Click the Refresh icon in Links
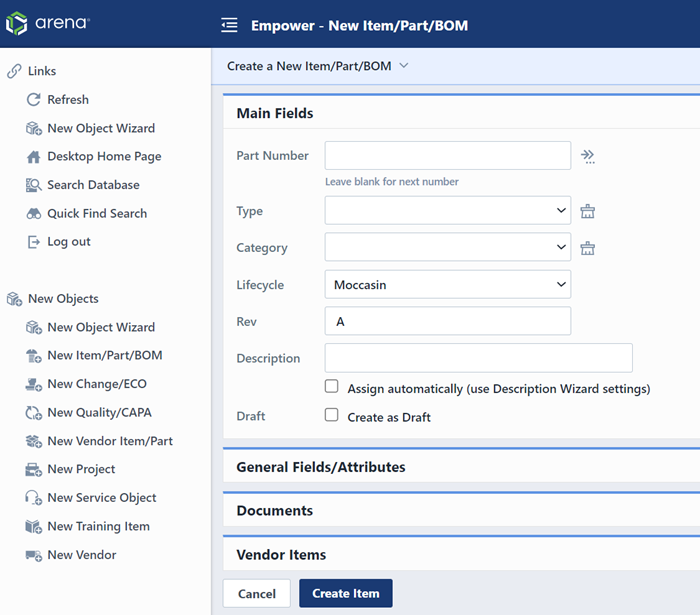Viewport: 700px width, 615px height. (34, 100)
